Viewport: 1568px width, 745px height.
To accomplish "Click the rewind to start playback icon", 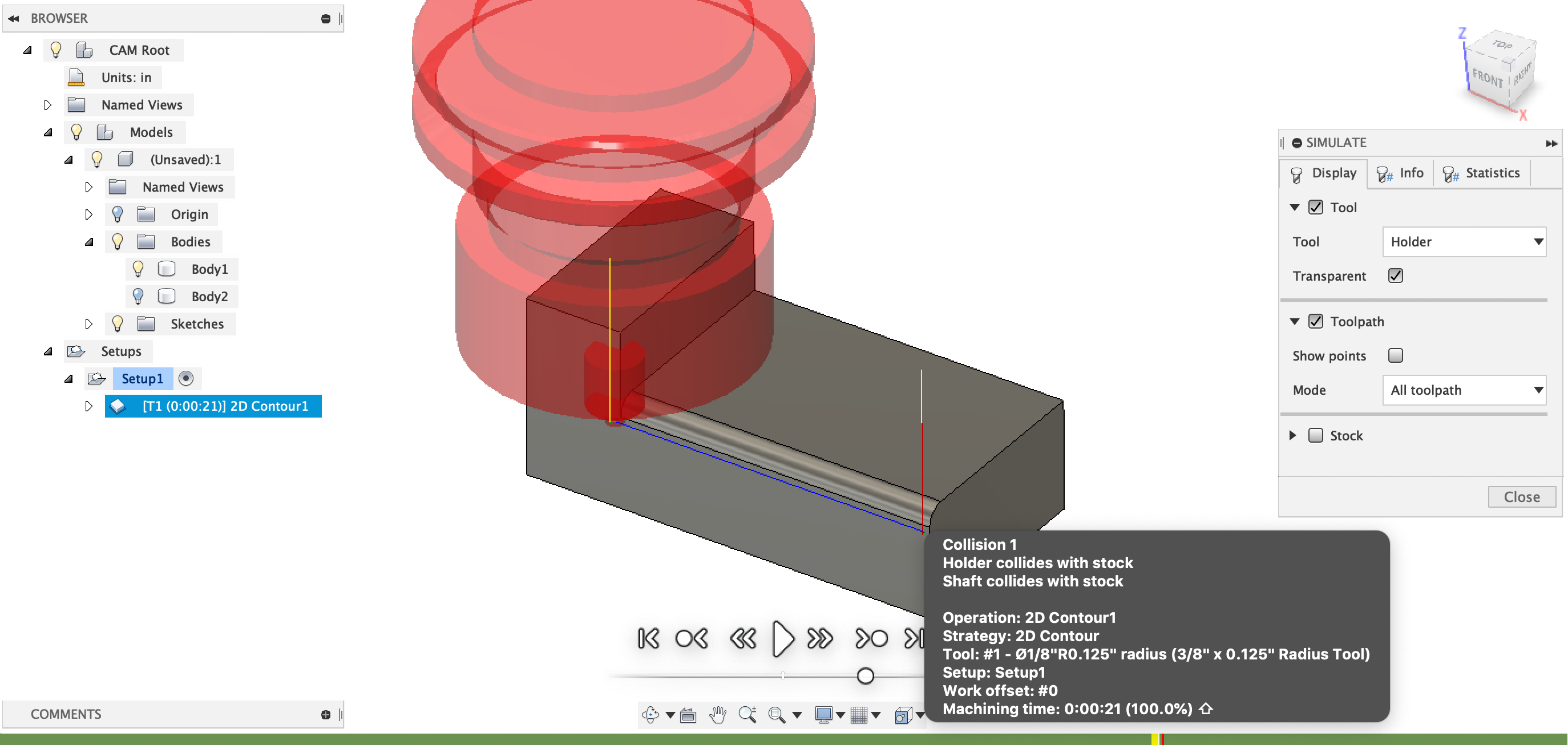I will pos(648,638).
